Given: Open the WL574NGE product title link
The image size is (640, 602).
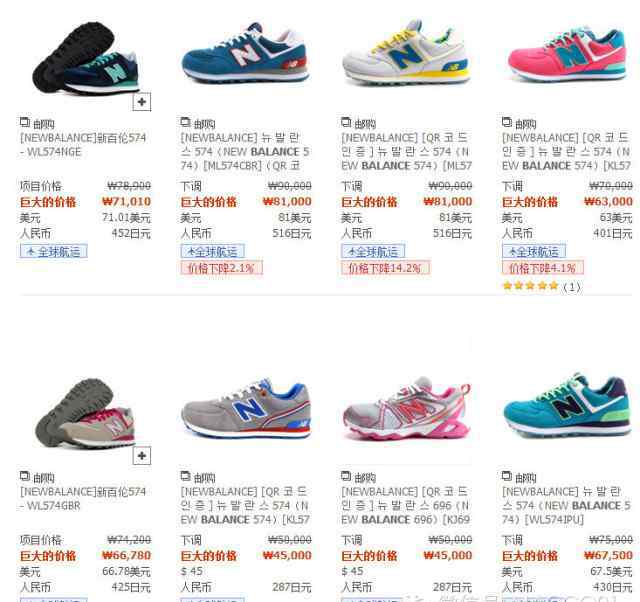Looking at the screenshot, I should click(x=83, y=144).
